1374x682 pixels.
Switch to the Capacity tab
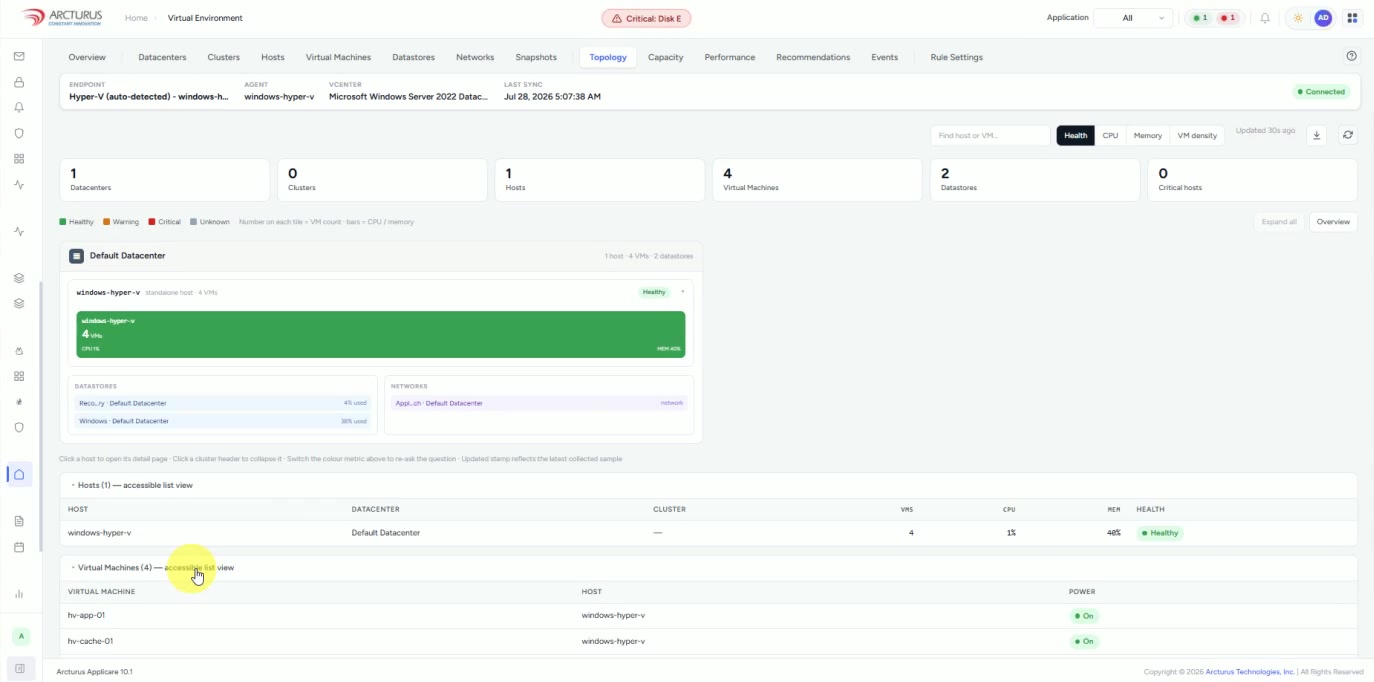[665, 57]
